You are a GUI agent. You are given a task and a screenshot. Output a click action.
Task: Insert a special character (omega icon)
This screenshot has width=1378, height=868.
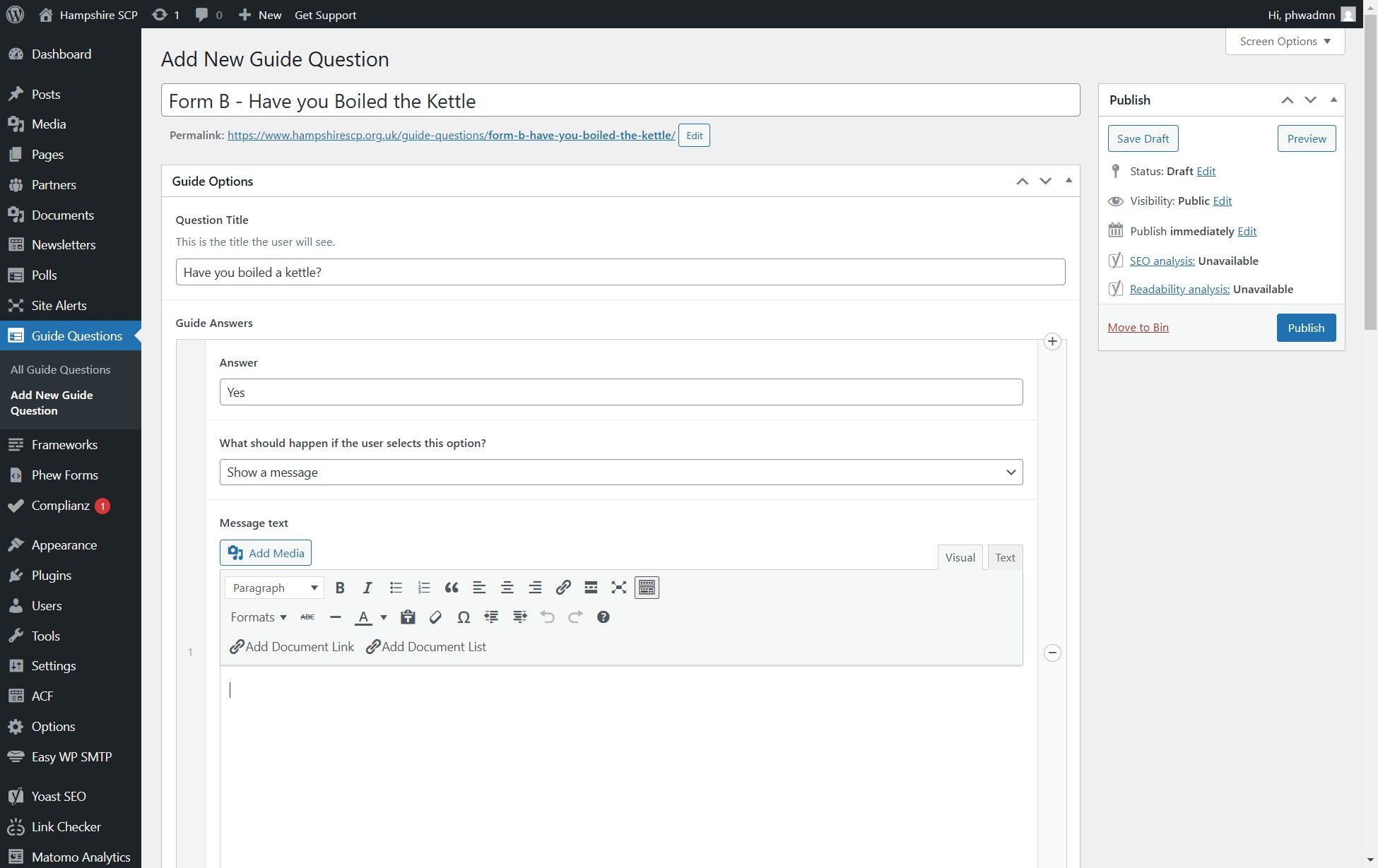(x=463, y=617)
